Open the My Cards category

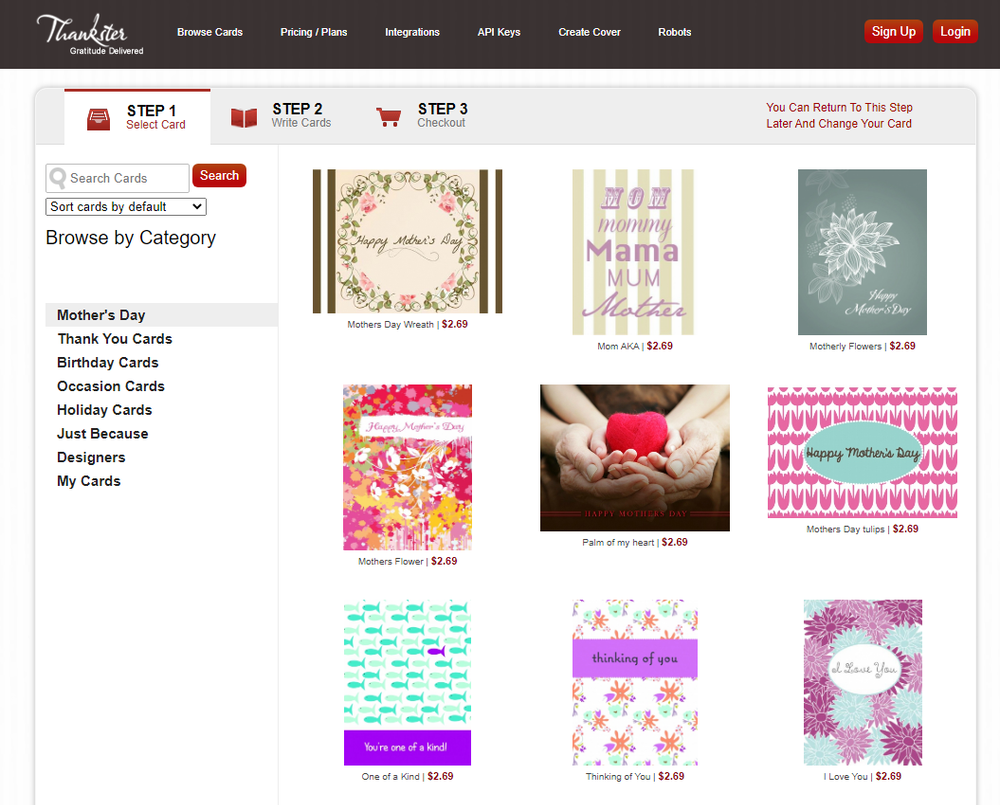(89, 481)
